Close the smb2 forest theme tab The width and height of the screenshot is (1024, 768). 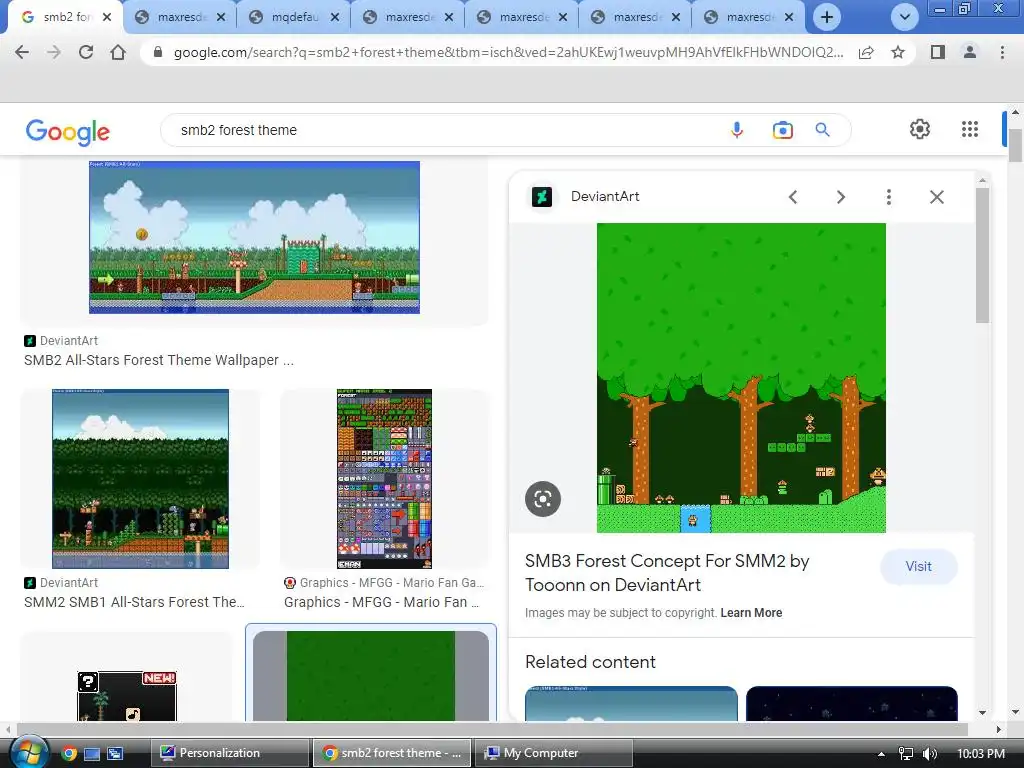(x=107, y=17)
